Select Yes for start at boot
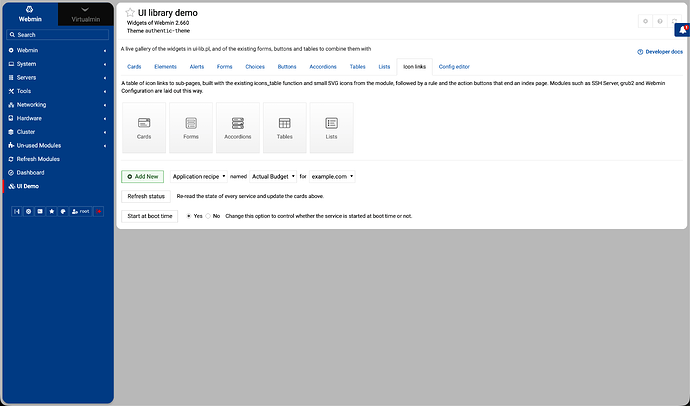The image size is (690, 406). point(189,216)
